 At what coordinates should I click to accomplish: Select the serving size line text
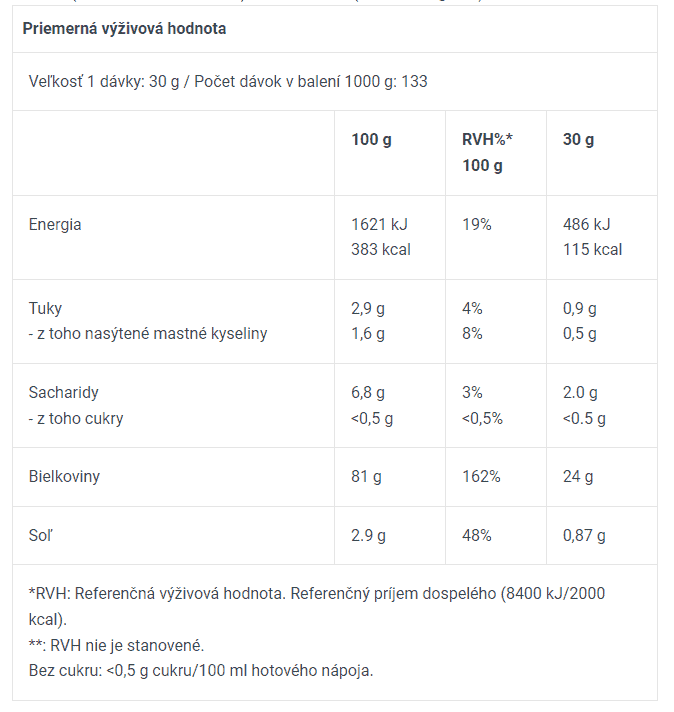coord(228,81)
